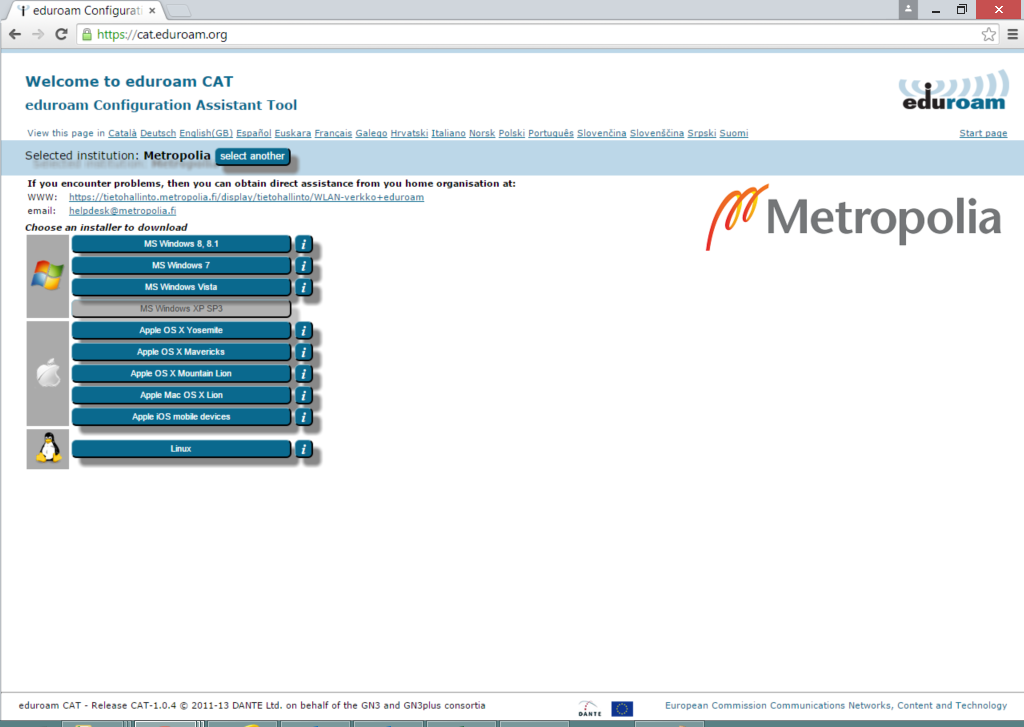The height and width of the screenshot is (727, 1024).
Task: Switch language to Català
Action: (122, 133)
